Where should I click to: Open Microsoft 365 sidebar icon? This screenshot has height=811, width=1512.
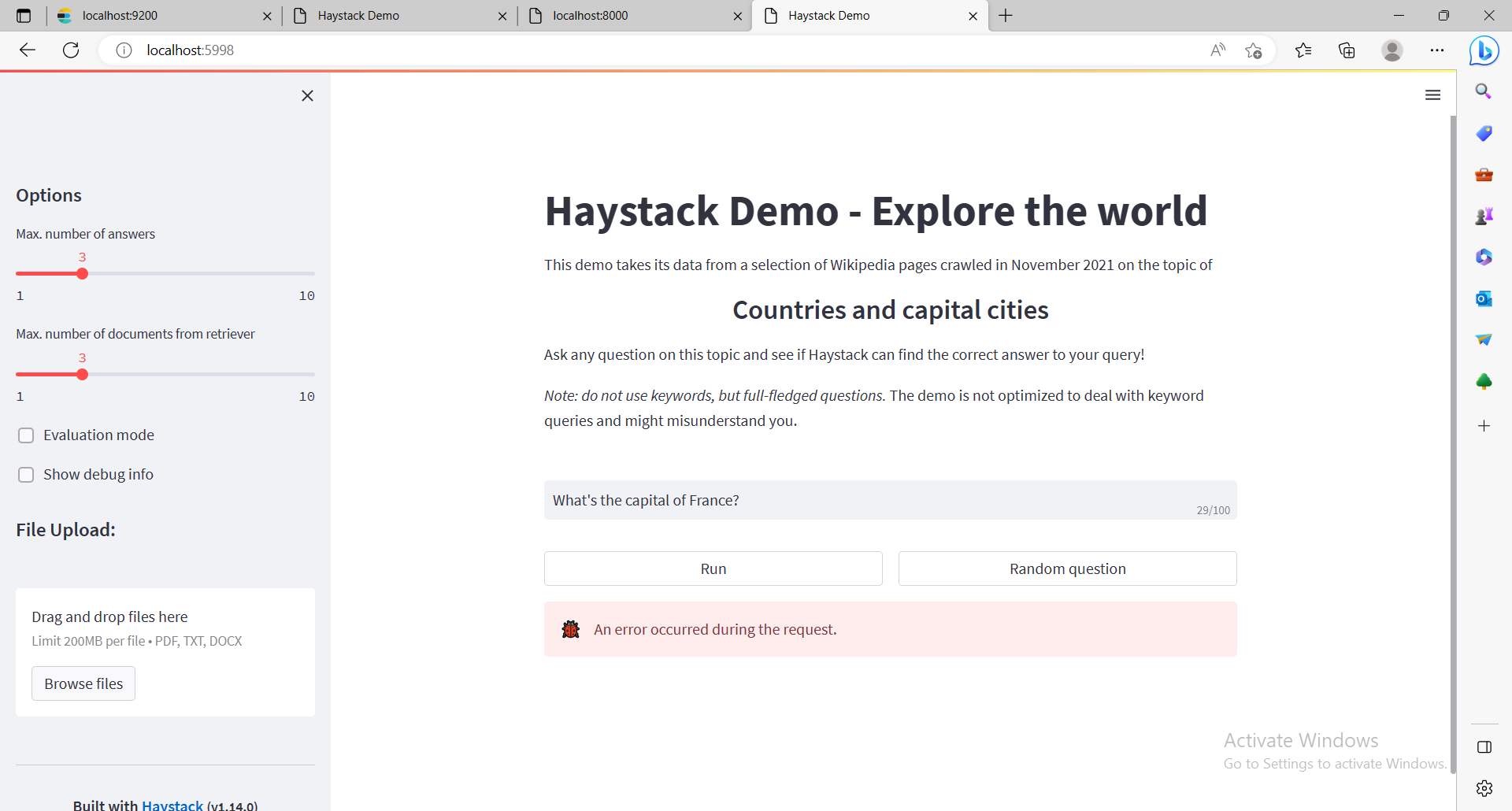pos(1484,257)
